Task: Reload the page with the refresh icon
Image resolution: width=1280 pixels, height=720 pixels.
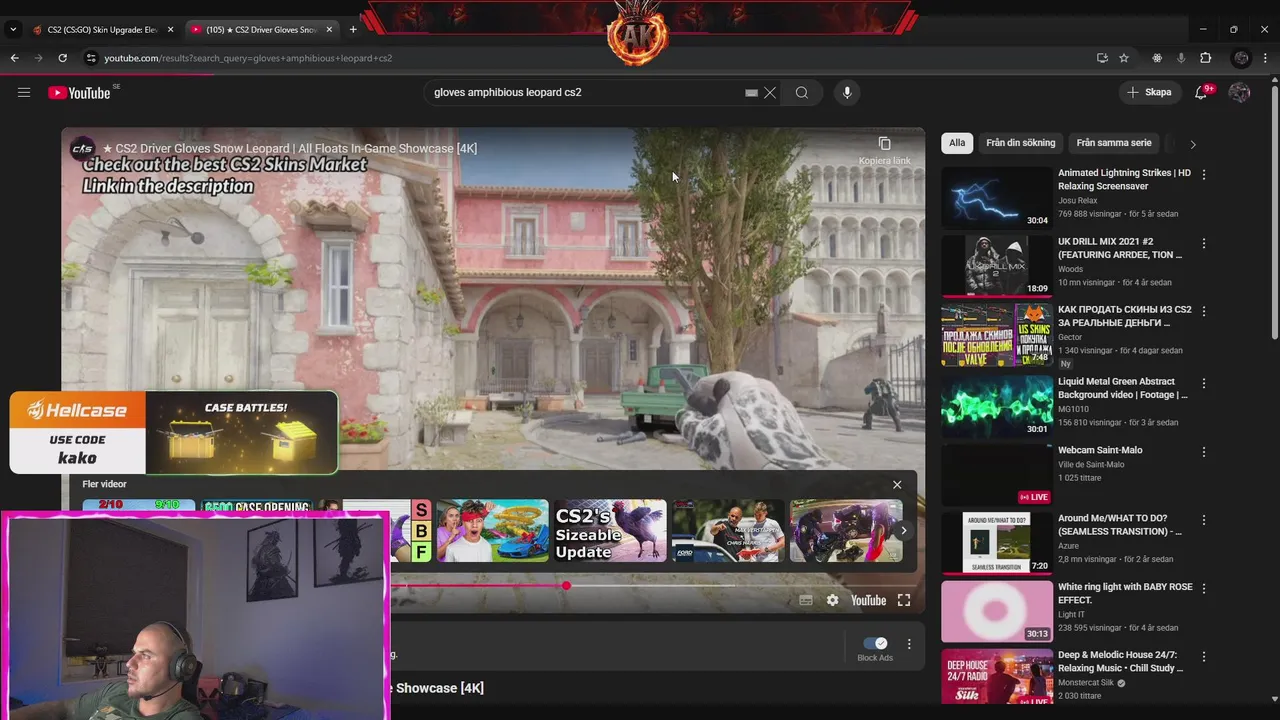Action: (63, 58)
